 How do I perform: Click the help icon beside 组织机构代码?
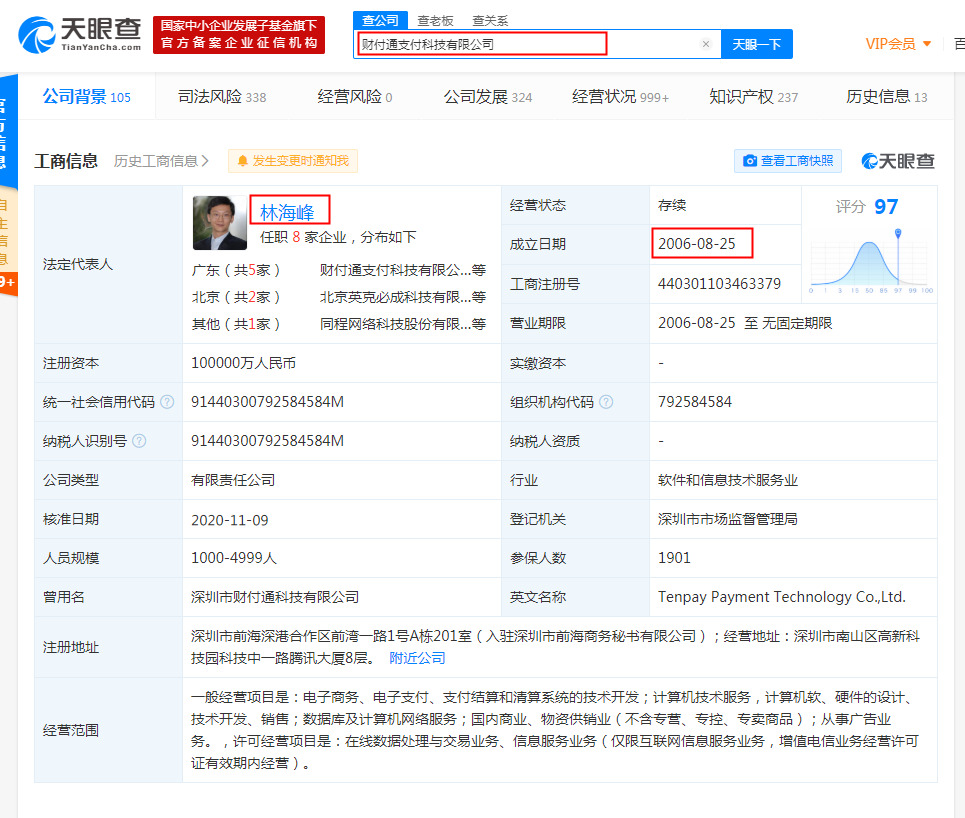point(606,402)
